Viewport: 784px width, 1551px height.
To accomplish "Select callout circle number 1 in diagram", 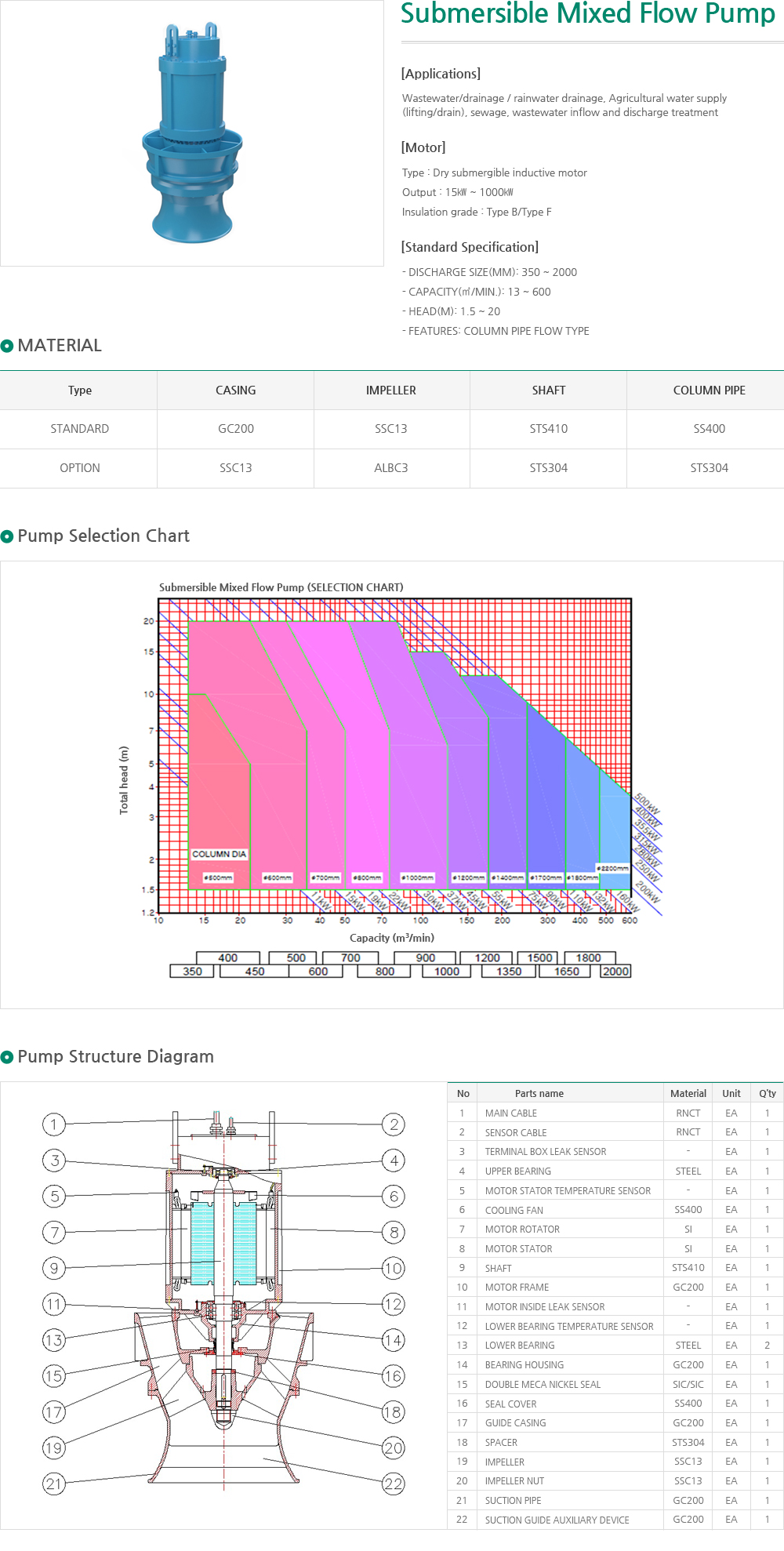I will (53, 1124).
